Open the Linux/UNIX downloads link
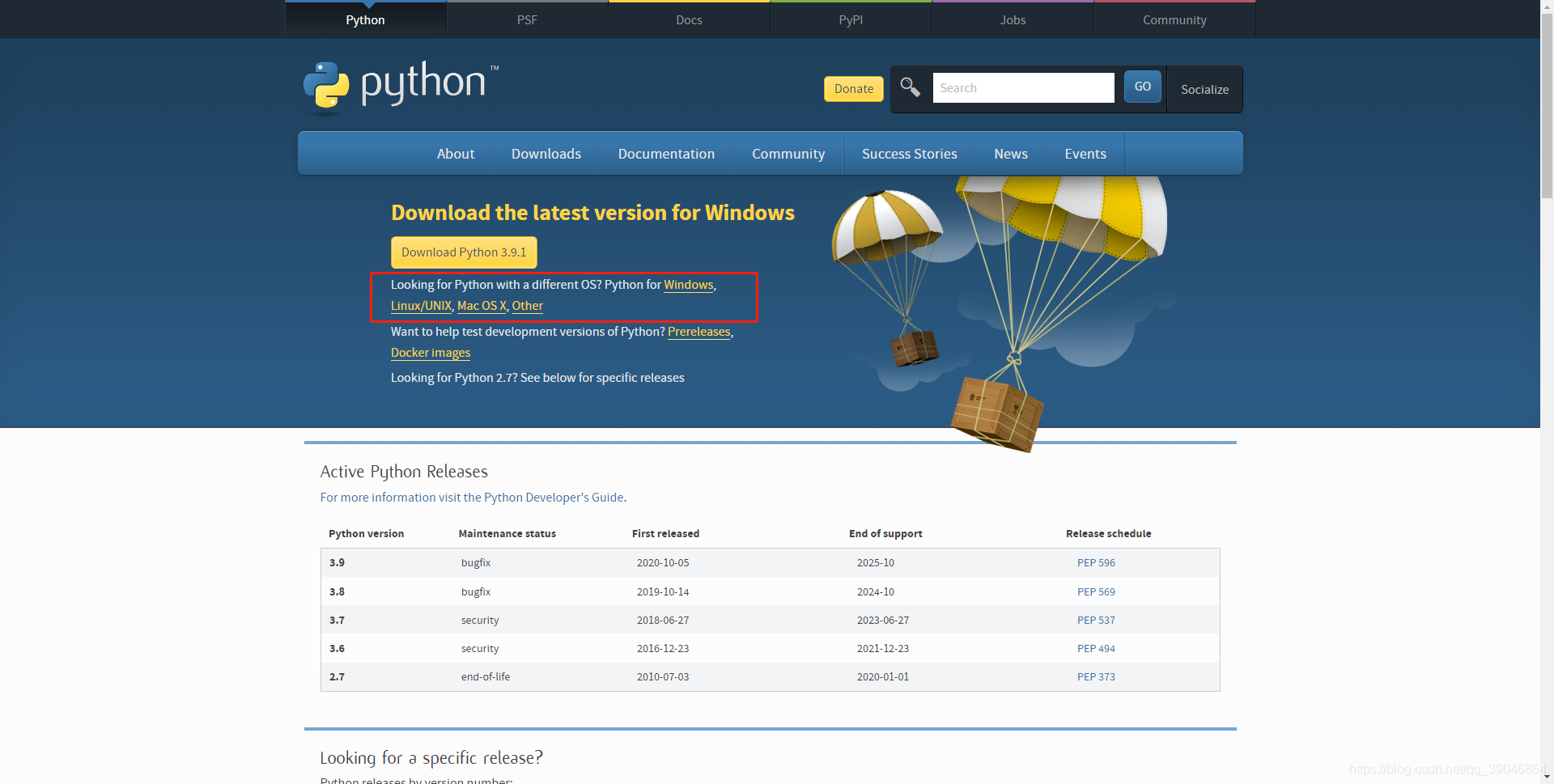This screenshot has height=784, width=1554. point(420,305)
